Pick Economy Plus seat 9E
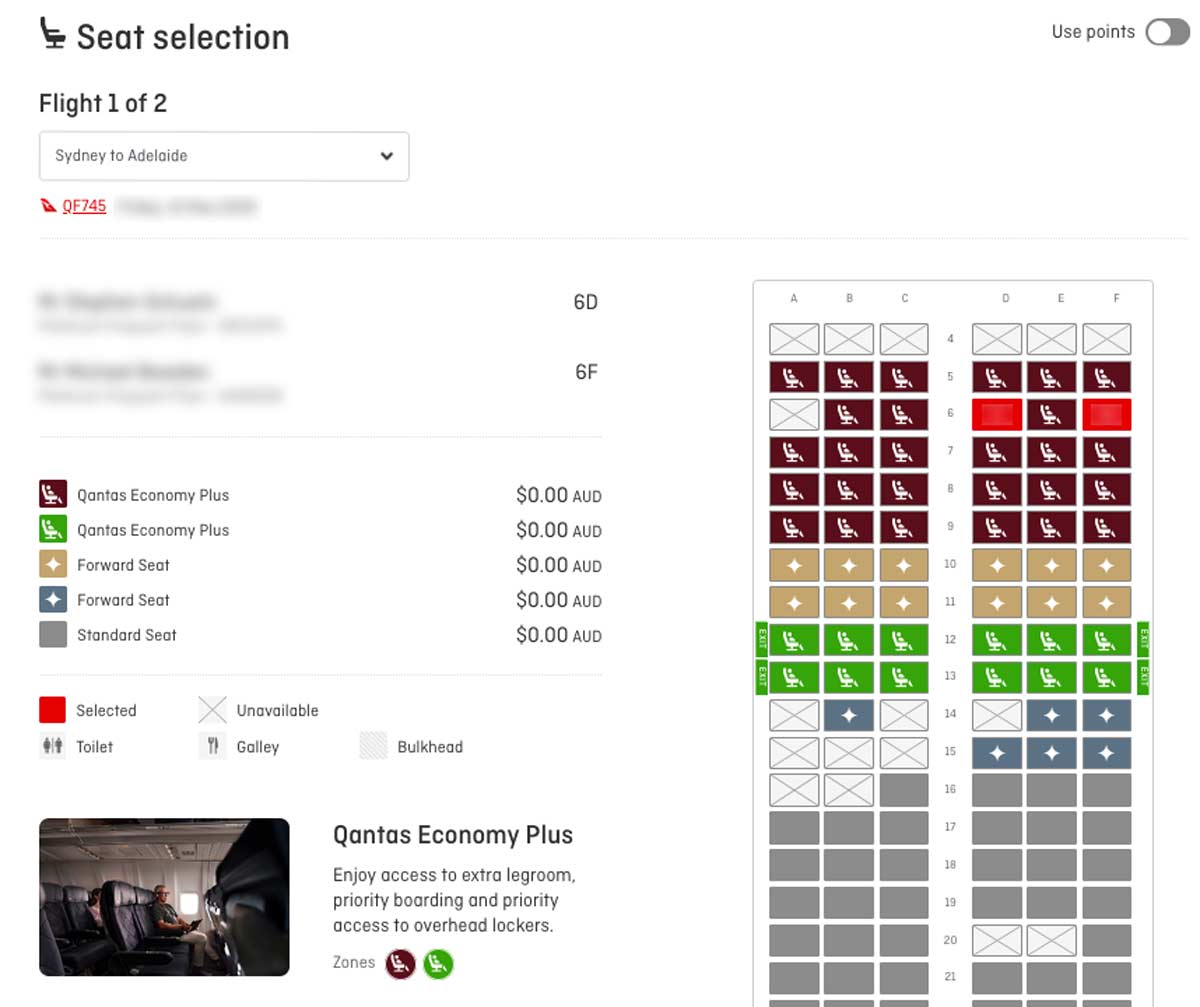 point(1051,527)
